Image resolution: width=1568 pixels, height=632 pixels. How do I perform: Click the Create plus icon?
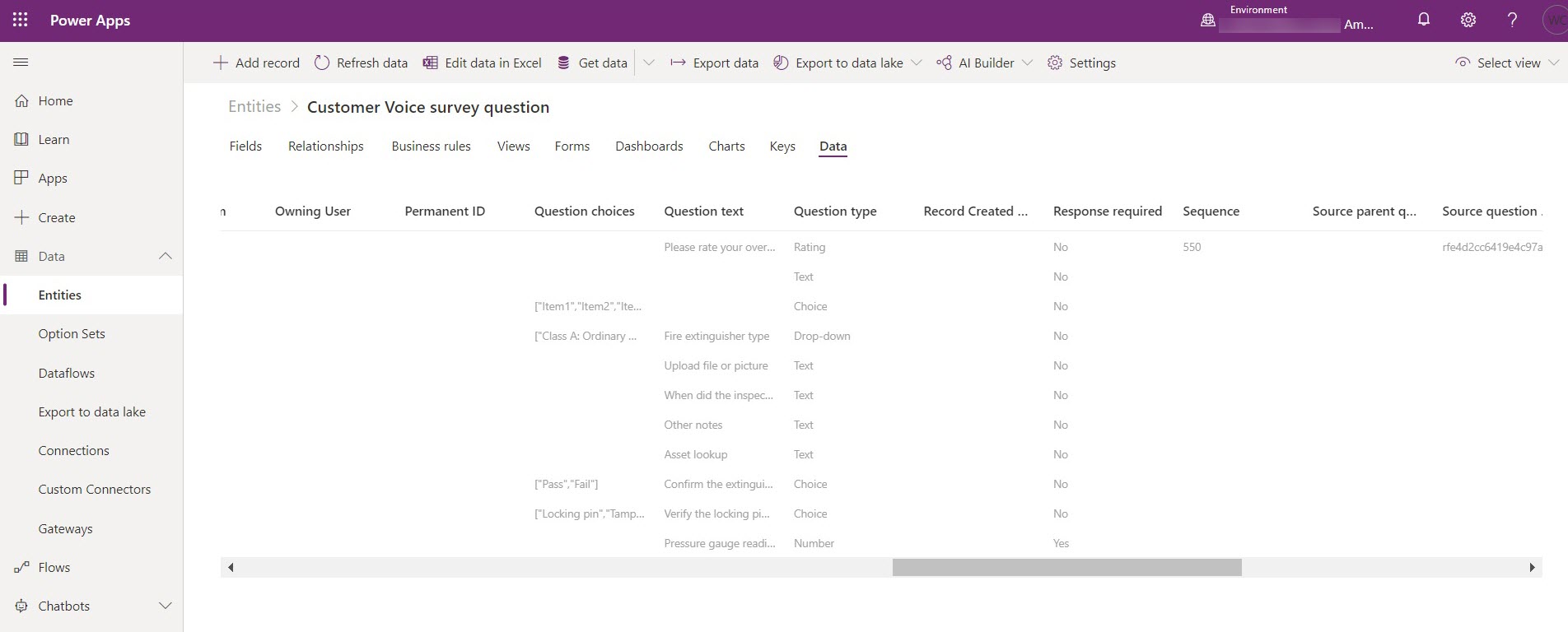[x=22, y=217]
